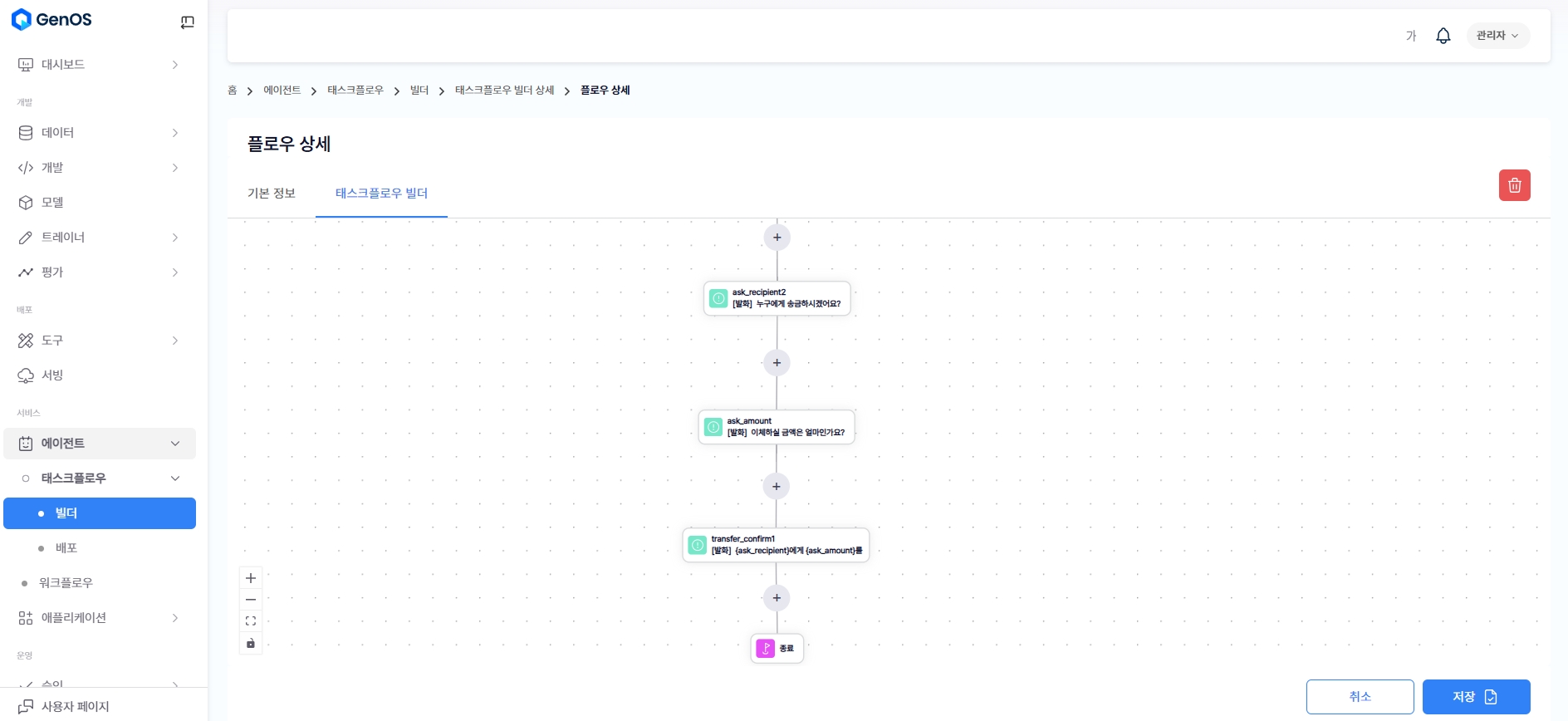Open 배포 under 태스크플로우

[66, 548]
